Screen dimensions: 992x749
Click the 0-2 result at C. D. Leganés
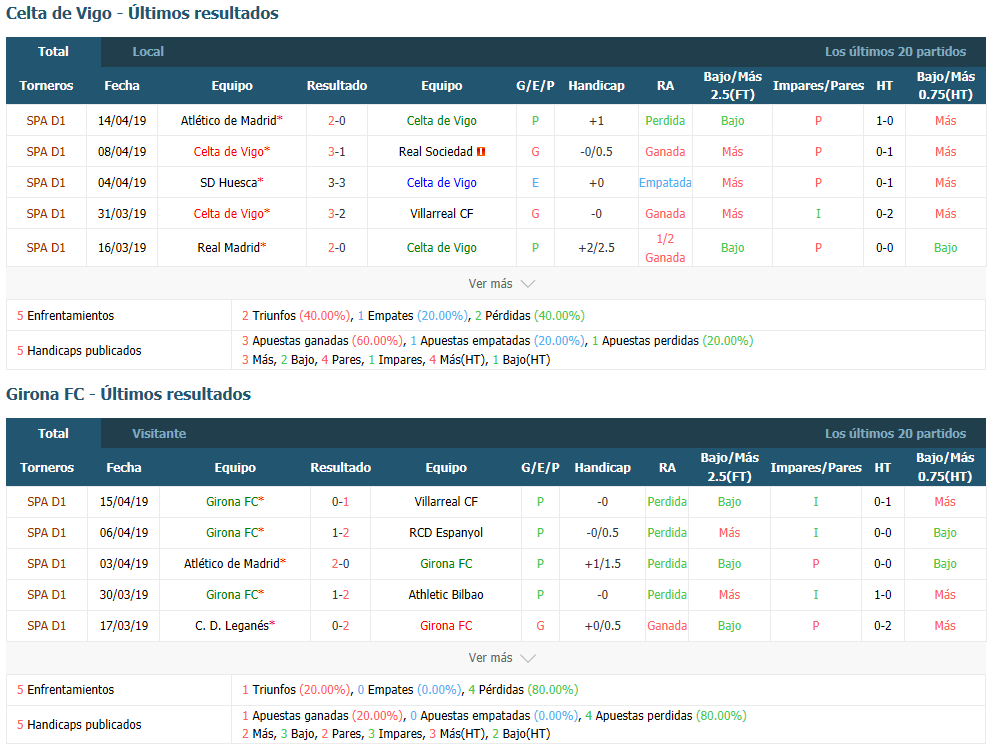coord(340,626)
